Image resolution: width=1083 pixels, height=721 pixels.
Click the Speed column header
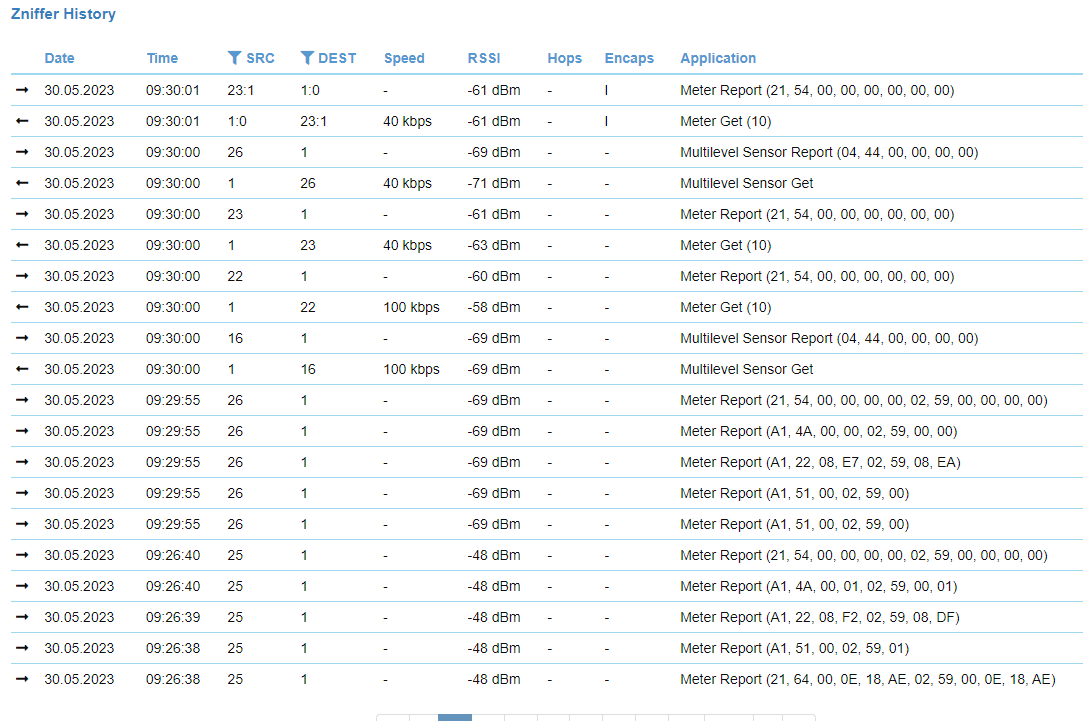(x=404, y=58)
